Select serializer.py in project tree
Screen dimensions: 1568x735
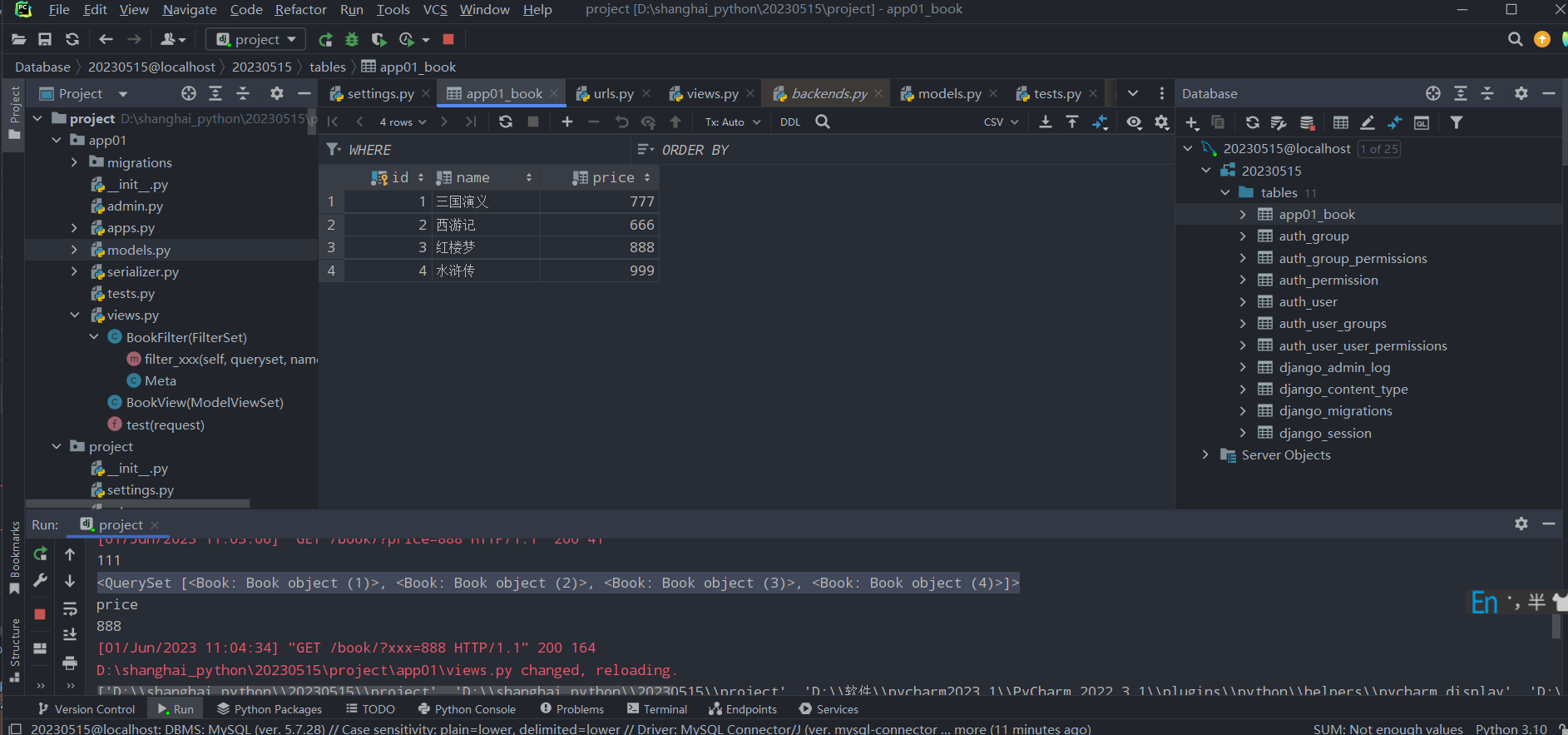tap(142, 271)
